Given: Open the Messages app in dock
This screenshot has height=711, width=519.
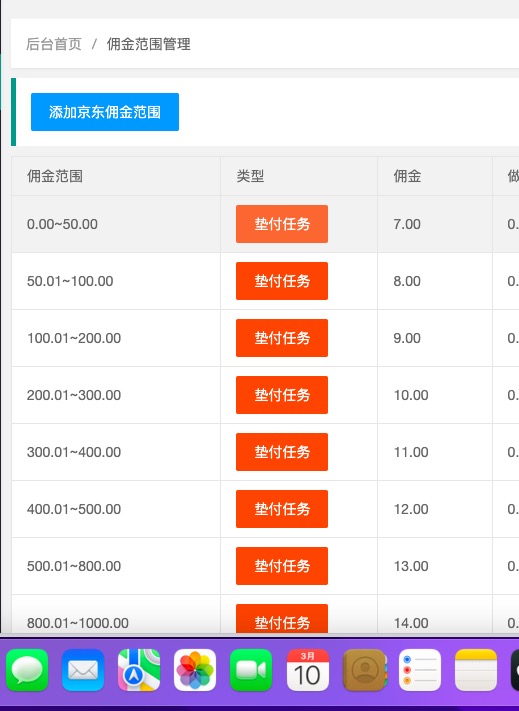Looking at the screenshot, I should click(27, 670).
